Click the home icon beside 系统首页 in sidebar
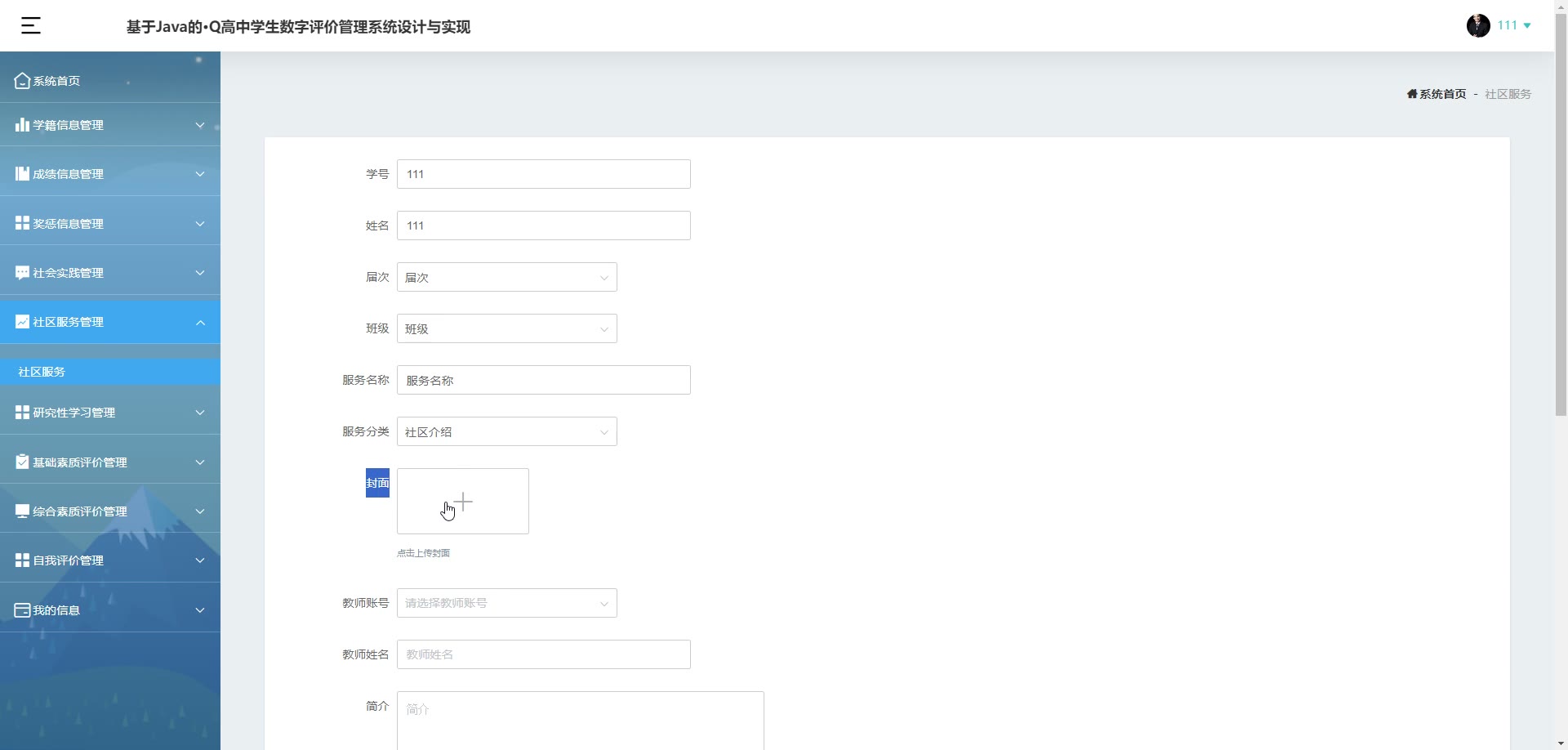This screenshot has width=1568, height=750. (x=22, y=81)
